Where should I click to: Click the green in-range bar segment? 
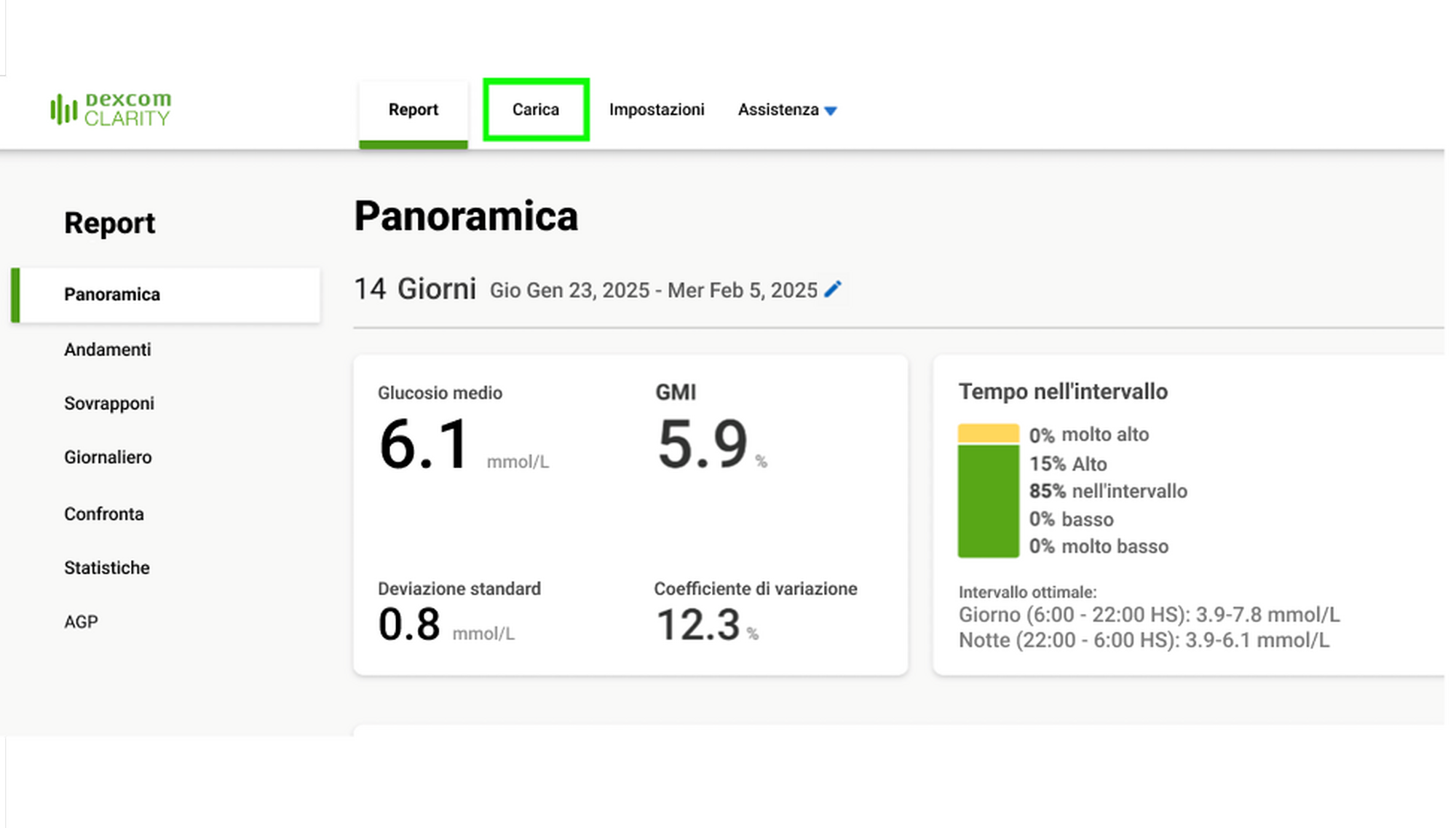pos(988,501)
